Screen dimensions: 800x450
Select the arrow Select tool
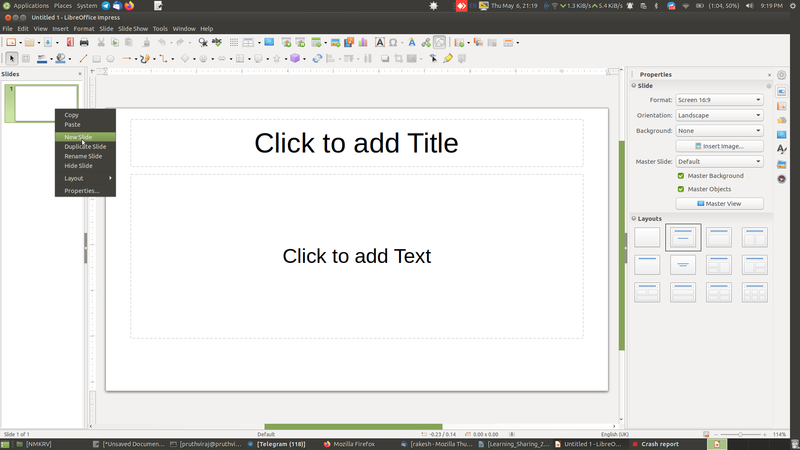[12, 59]
